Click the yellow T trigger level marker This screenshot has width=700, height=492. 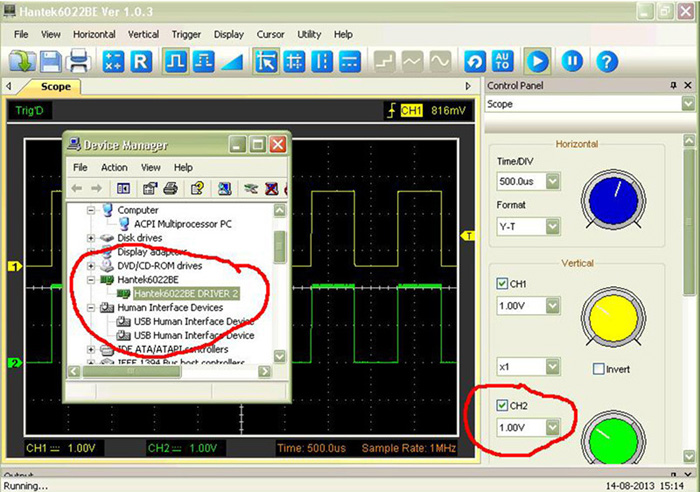pos(467,236)
